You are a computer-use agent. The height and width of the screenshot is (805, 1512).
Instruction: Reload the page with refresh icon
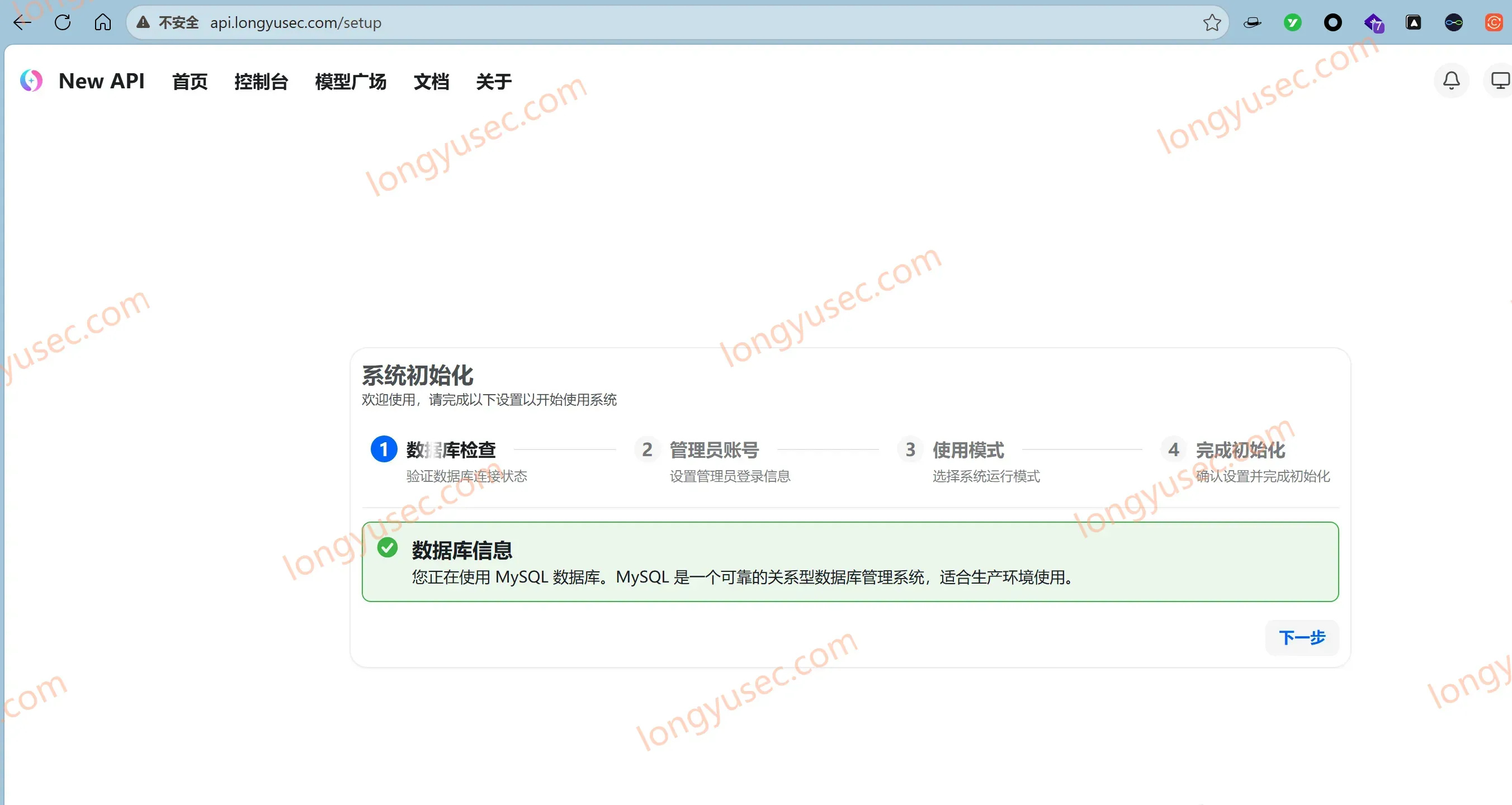pos(63,23)
